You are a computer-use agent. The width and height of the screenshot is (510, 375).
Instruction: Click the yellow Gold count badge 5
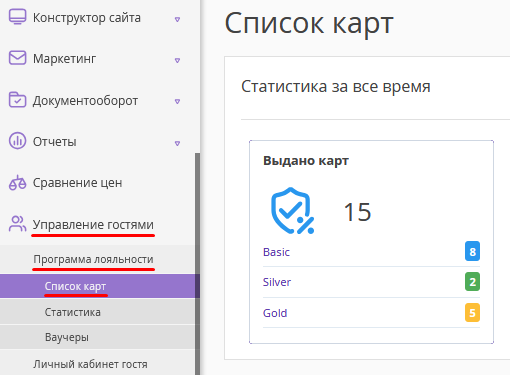pyautogui.click(x=472, y=313)
